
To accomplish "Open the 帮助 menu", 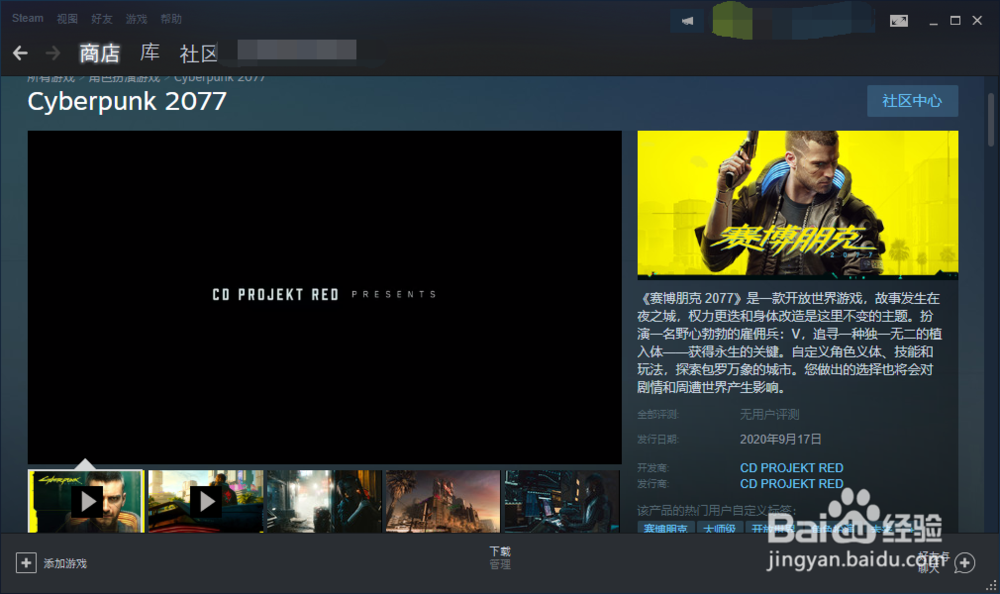I will [171, 19].
